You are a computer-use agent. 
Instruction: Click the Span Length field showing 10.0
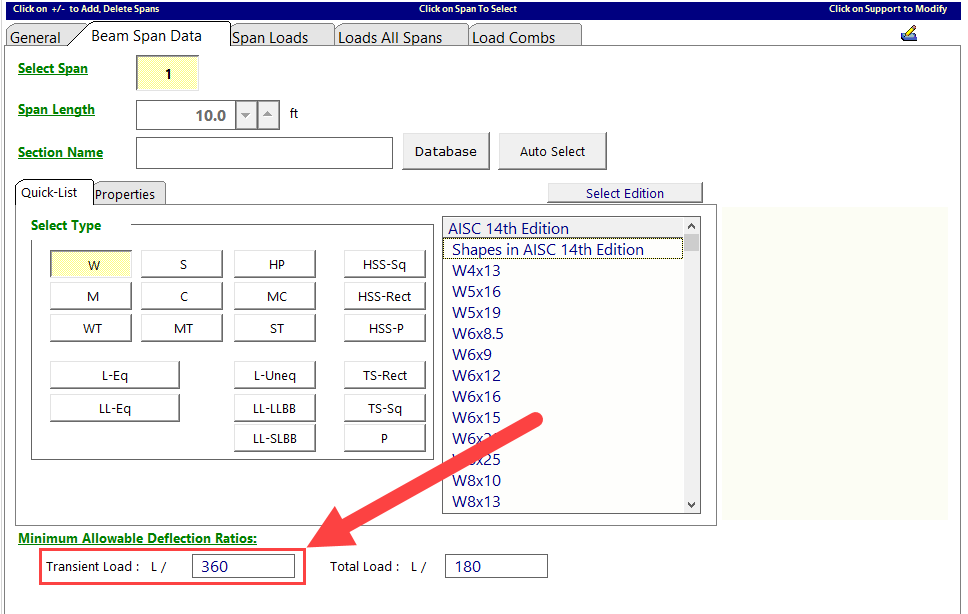[186, 115]
